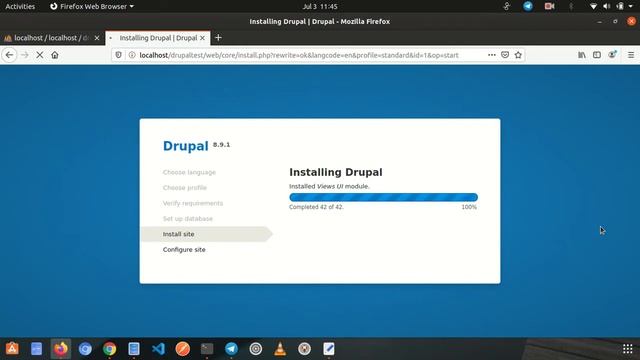Screen dimensions: 640x360
Task: Switch to the localhost / localhost tab
Action: [x=52, y=38]
